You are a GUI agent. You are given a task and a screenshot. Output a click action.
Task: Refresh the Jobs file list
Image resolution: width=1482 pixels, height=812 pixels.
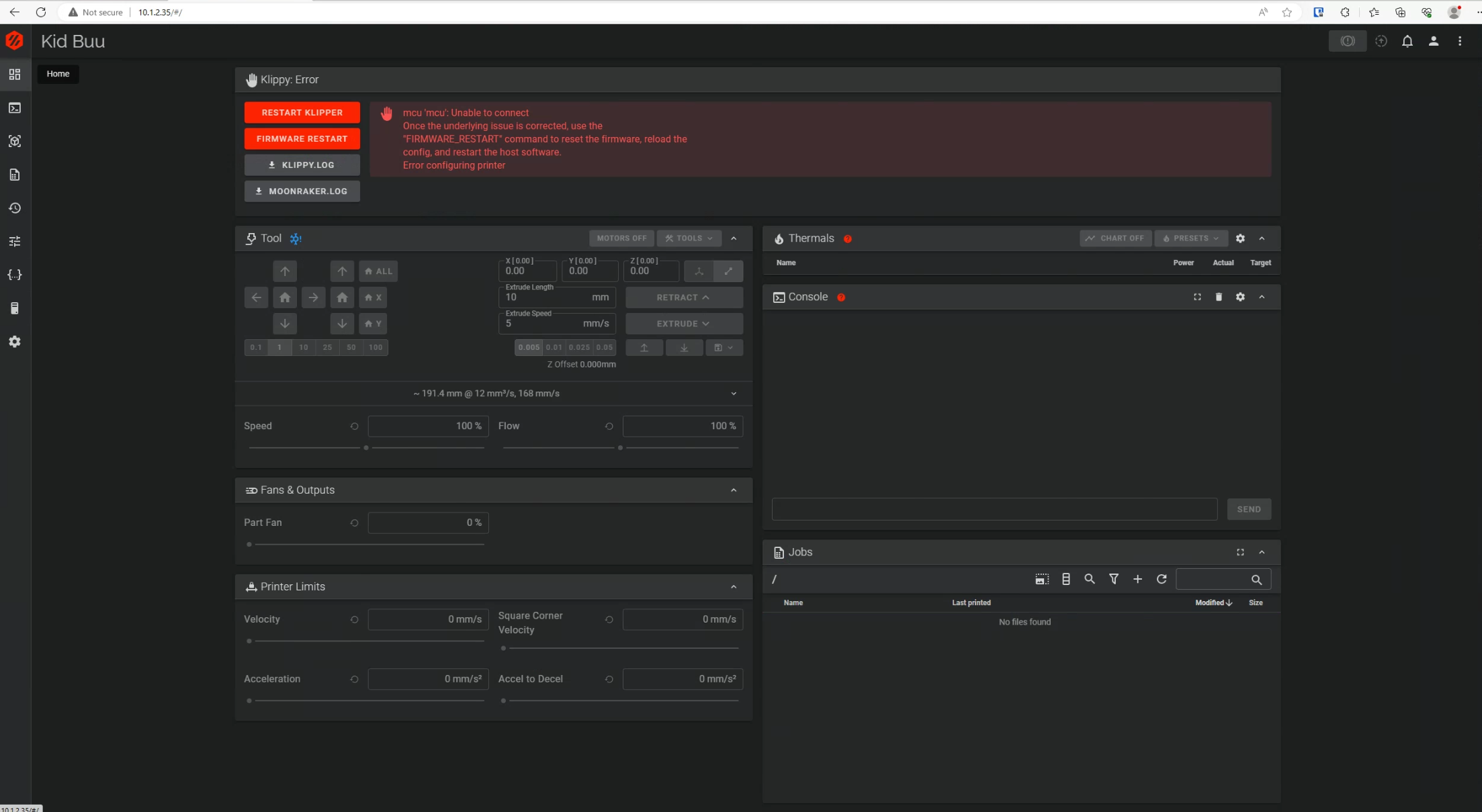pos(1162,579)
